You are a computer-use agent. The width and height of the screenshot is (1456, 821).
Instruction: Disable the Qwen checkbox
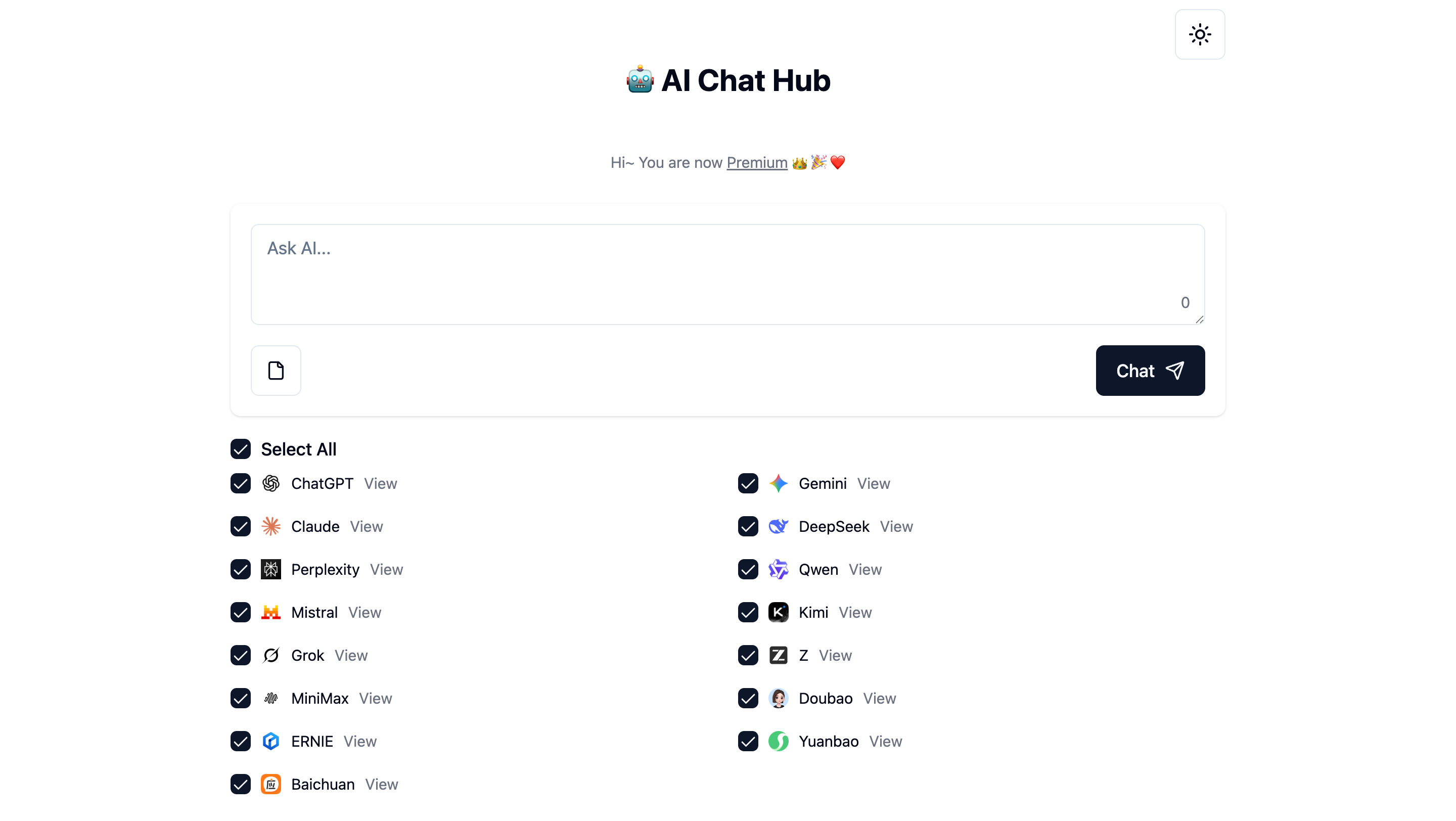[x=748, y=570]
